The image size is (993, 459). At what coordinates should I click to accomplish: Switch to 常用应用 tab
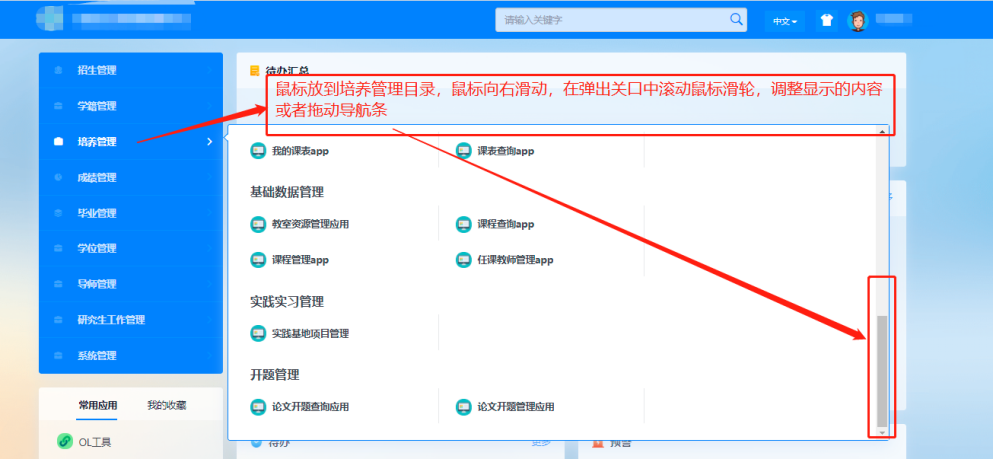[x=98, y=405]
